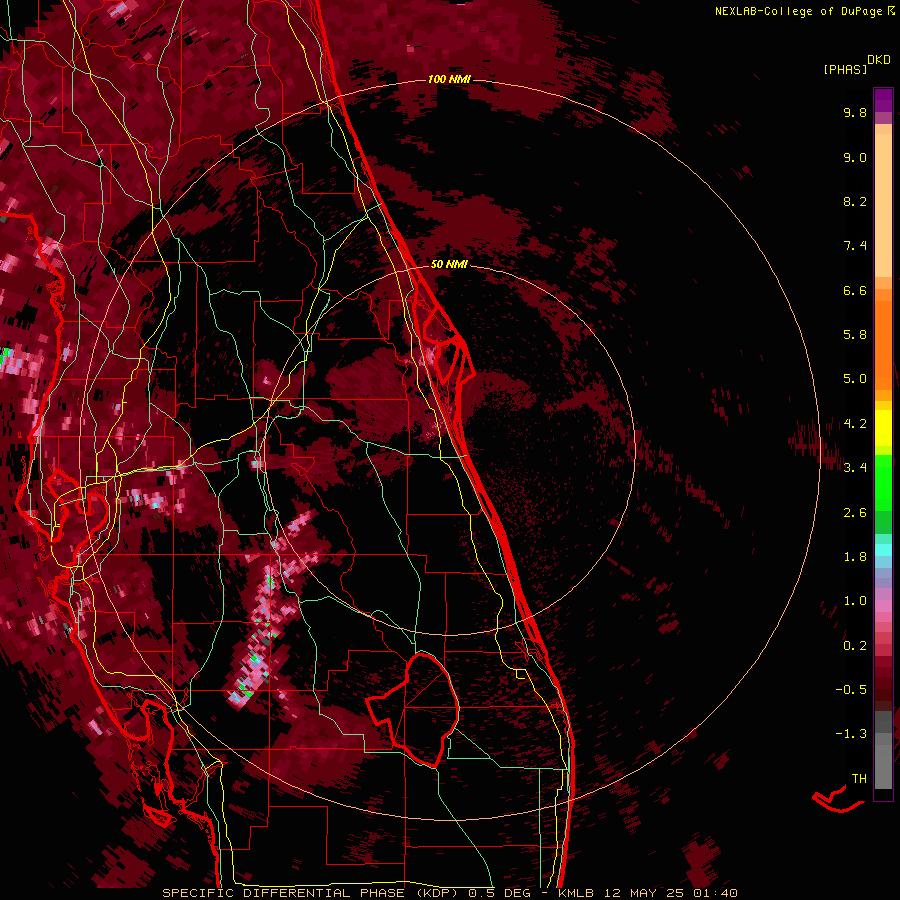900x900 pixels.
Task: Click the 4.2 scale value label
Action: point(855,424)
